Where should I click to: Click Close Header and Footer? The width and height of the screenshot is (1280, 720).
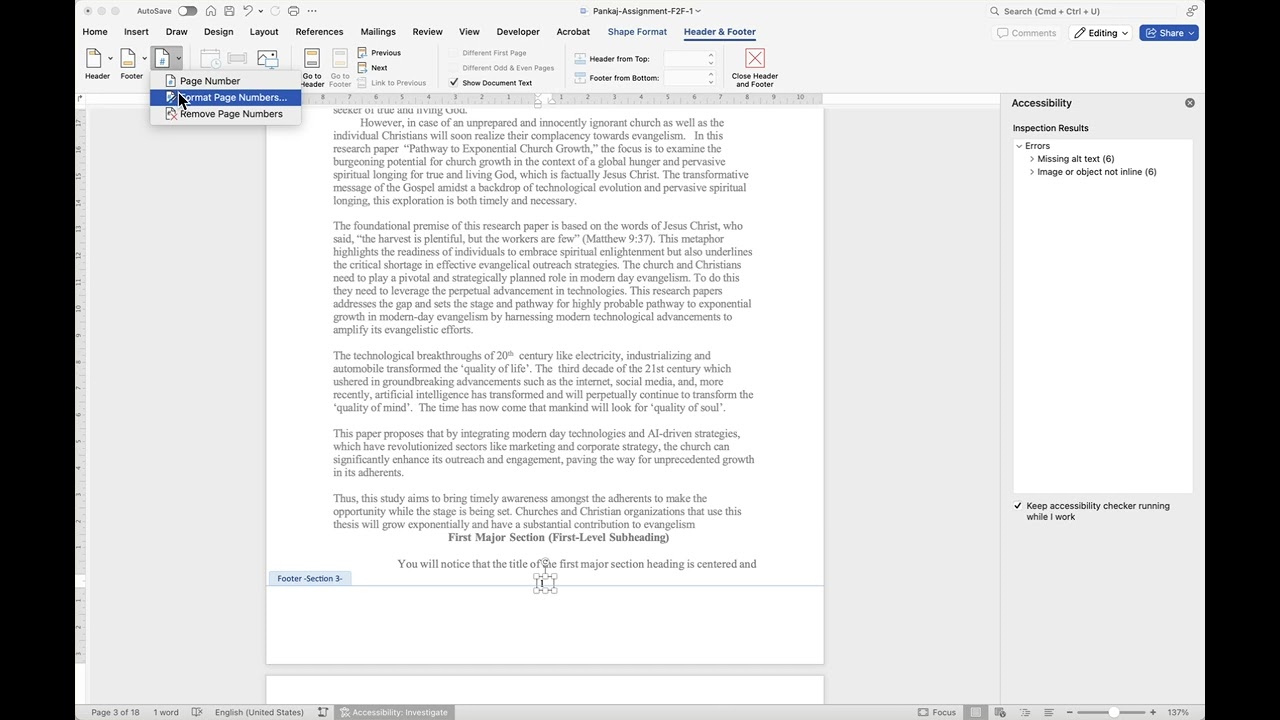point(755,68)
